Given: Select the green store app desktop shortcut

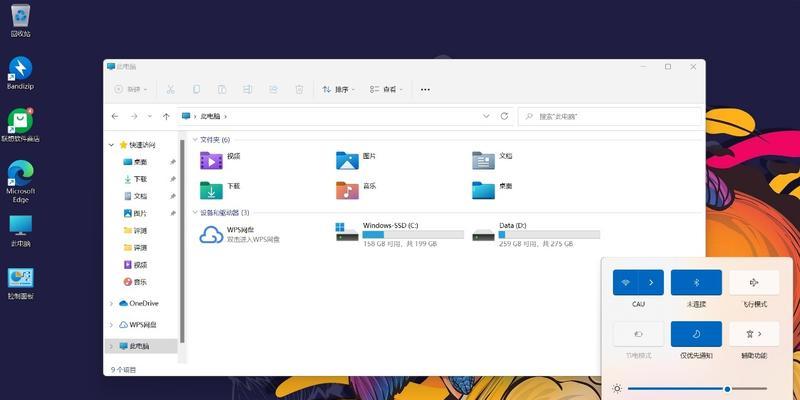Looking at the screenshot, I should point(20,125).
